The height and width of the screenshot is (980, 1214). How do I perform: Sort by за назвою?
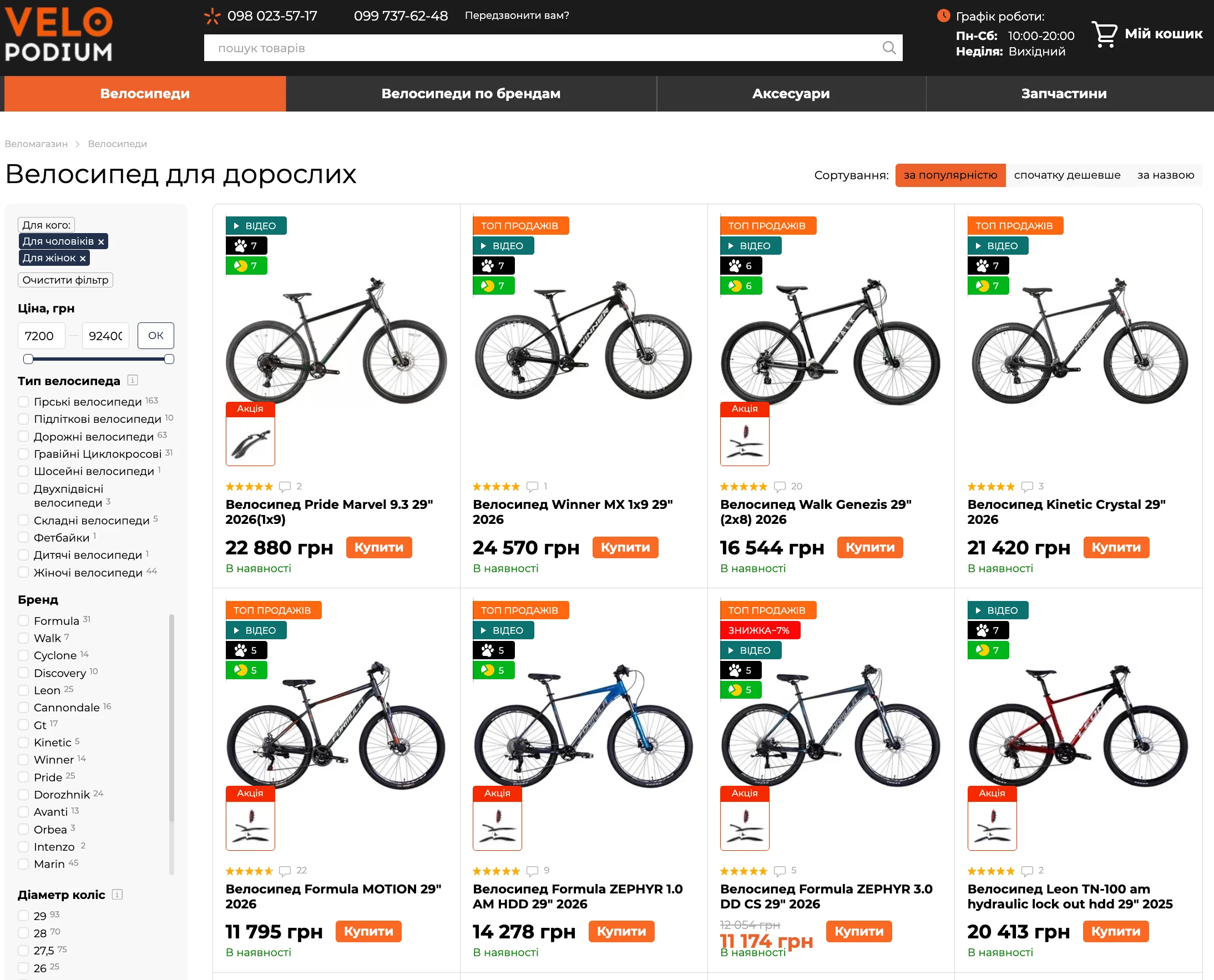(x=1166, y=175)
